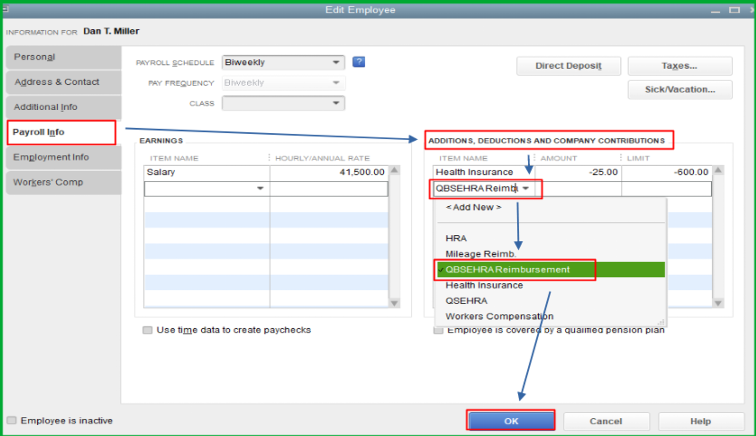Check the qualified pension plan checkbox
This screenshot has height=436, width=756.
(438, 331)
